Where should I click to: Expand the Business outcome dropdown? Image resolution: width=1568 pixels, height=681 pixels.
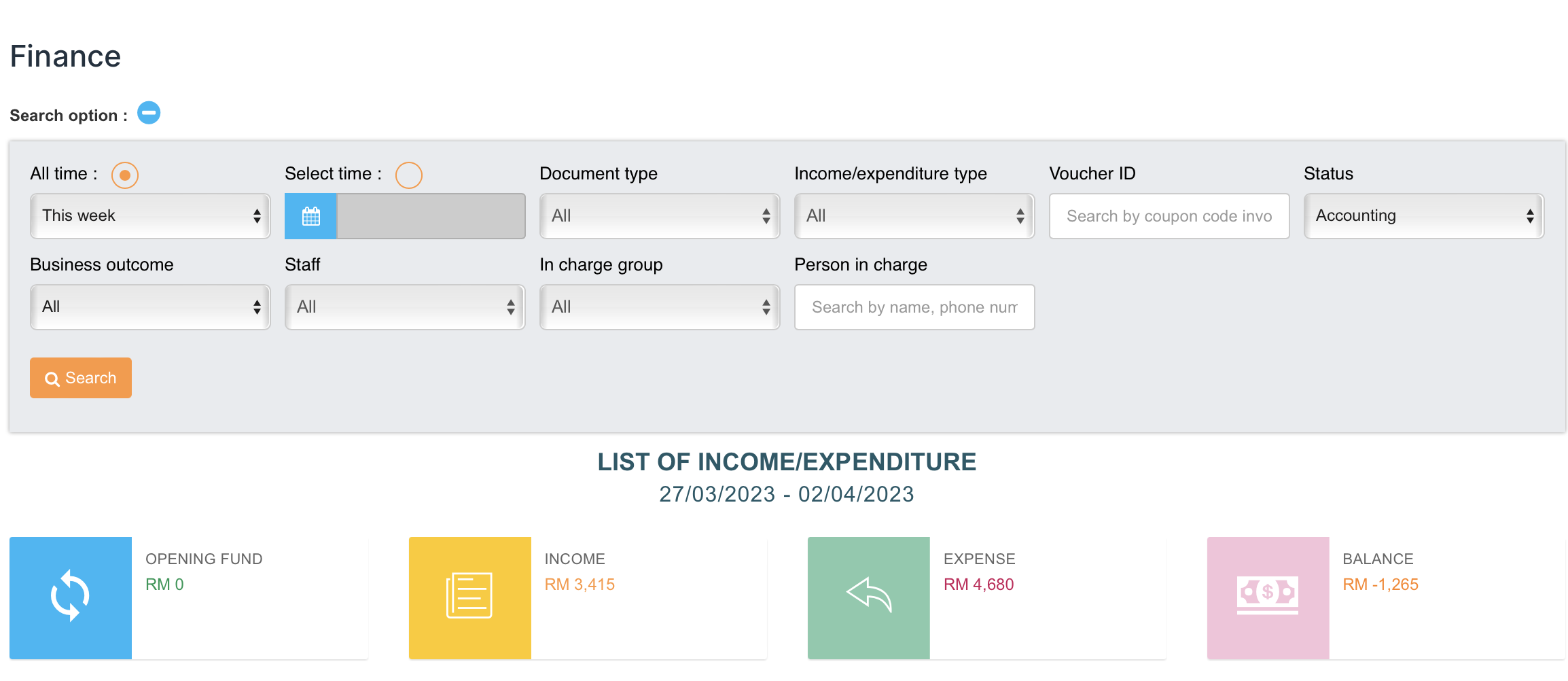[150, 307]
